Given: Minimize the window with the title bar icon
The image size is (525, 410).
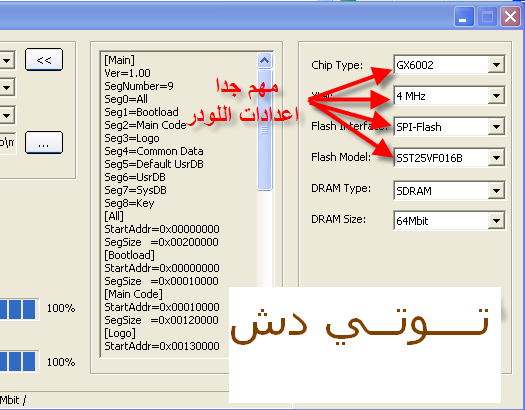Looking at the screenshot, I should pos(464,16).
